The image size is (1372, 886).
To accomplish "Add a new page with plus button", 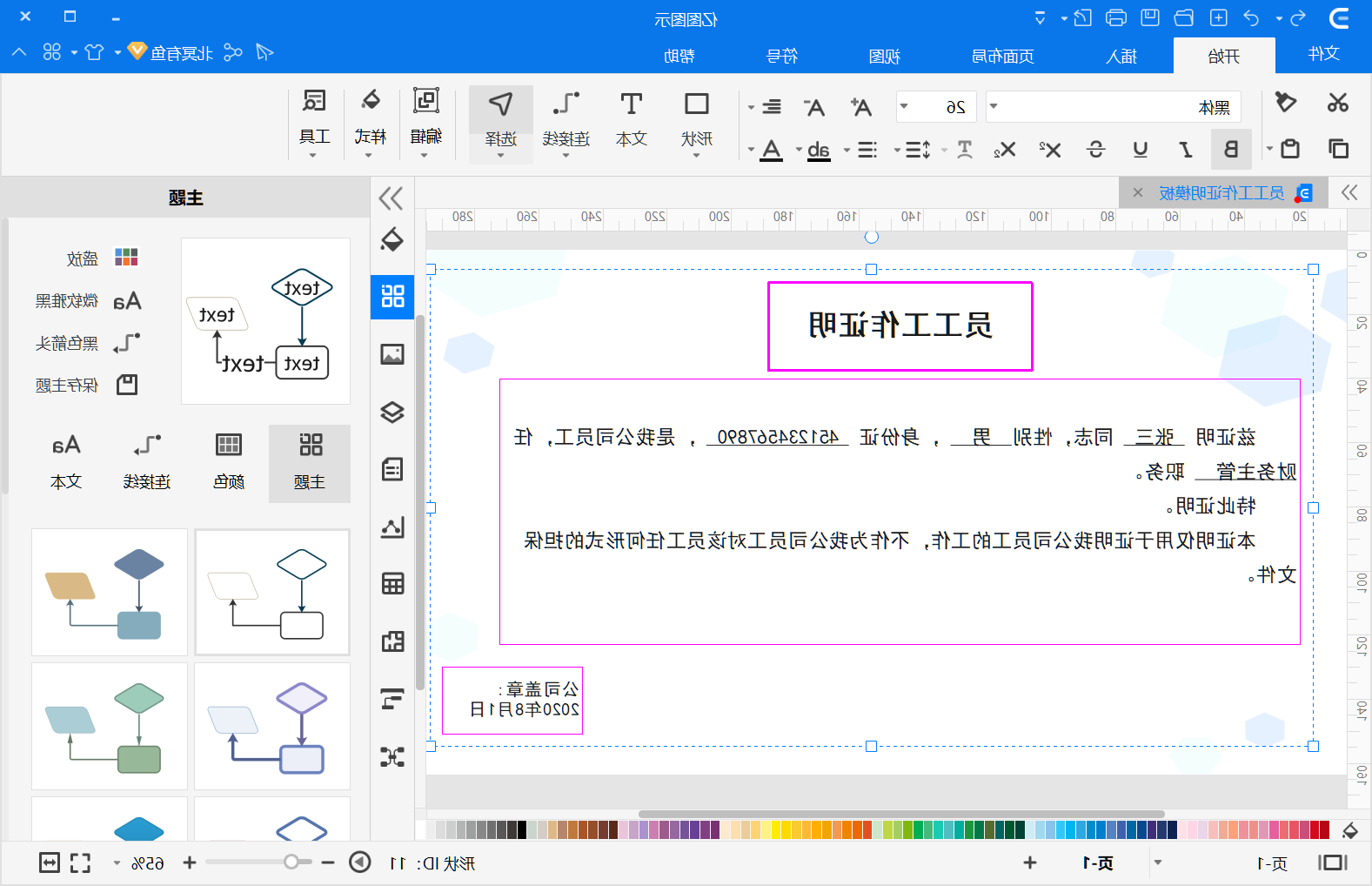I will point(1030,863).
